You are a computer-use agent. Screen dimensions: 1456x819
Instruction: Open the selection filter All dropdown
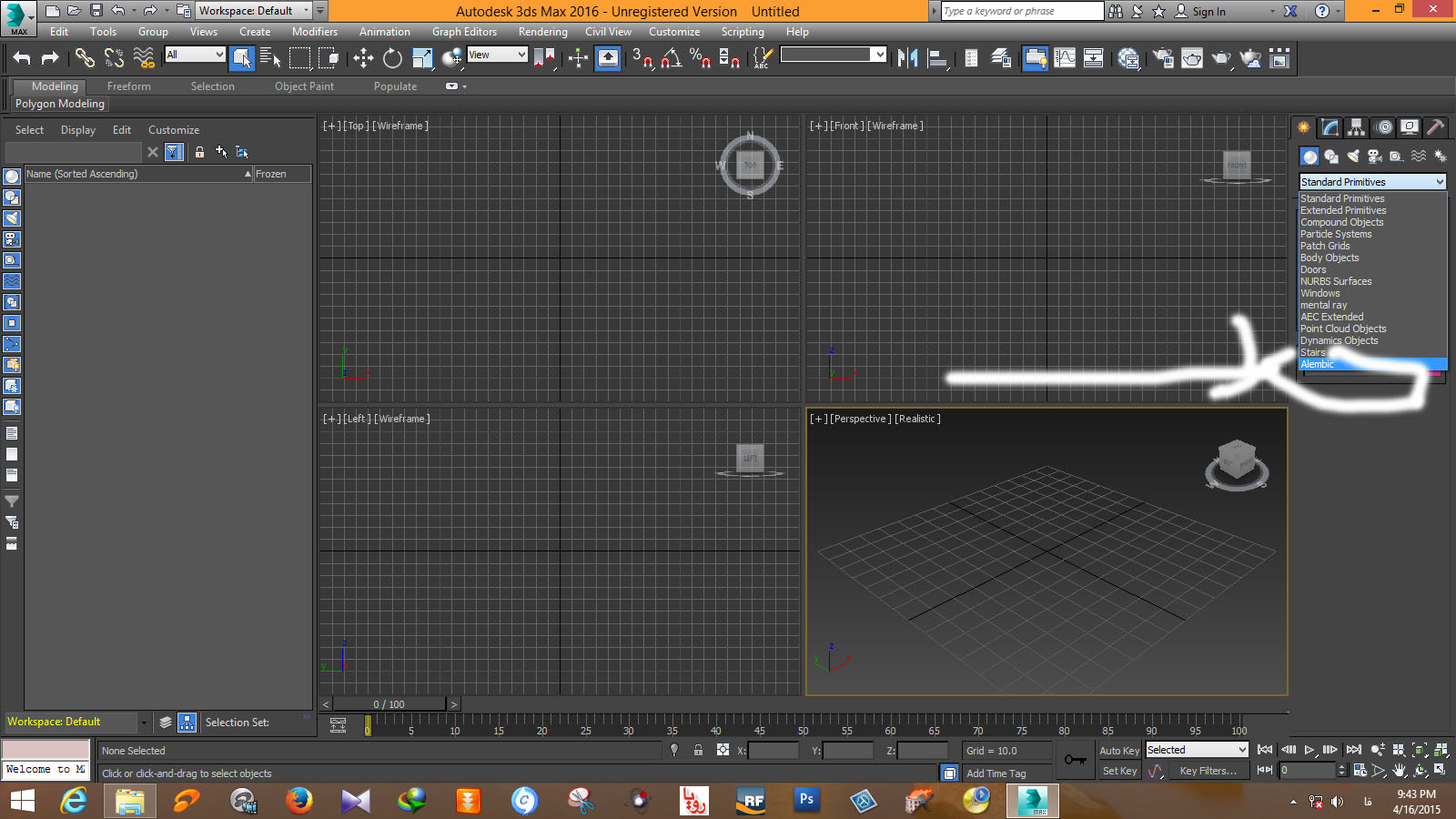[x=195, y=55]
